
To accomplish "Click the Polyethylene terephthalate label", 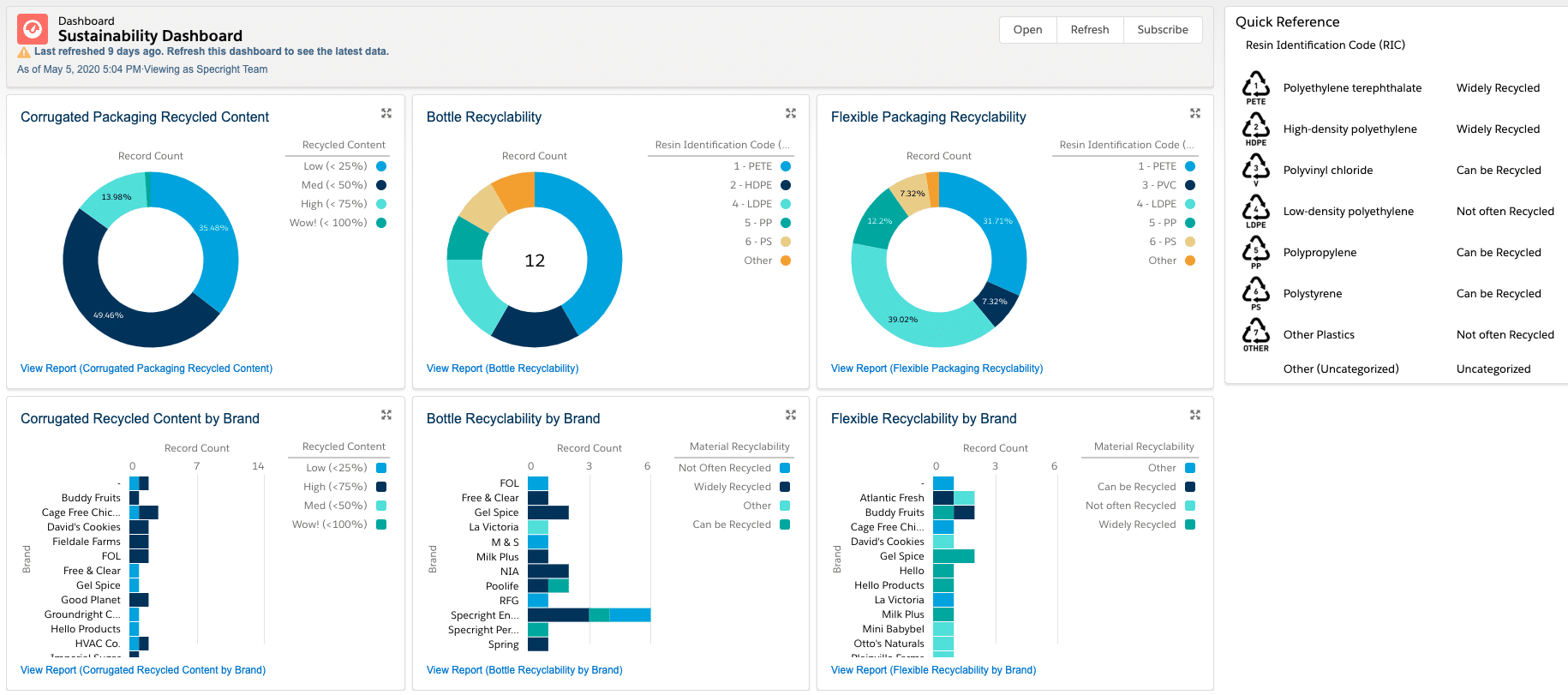I will pyautogui.click(x=1352, y=87).
